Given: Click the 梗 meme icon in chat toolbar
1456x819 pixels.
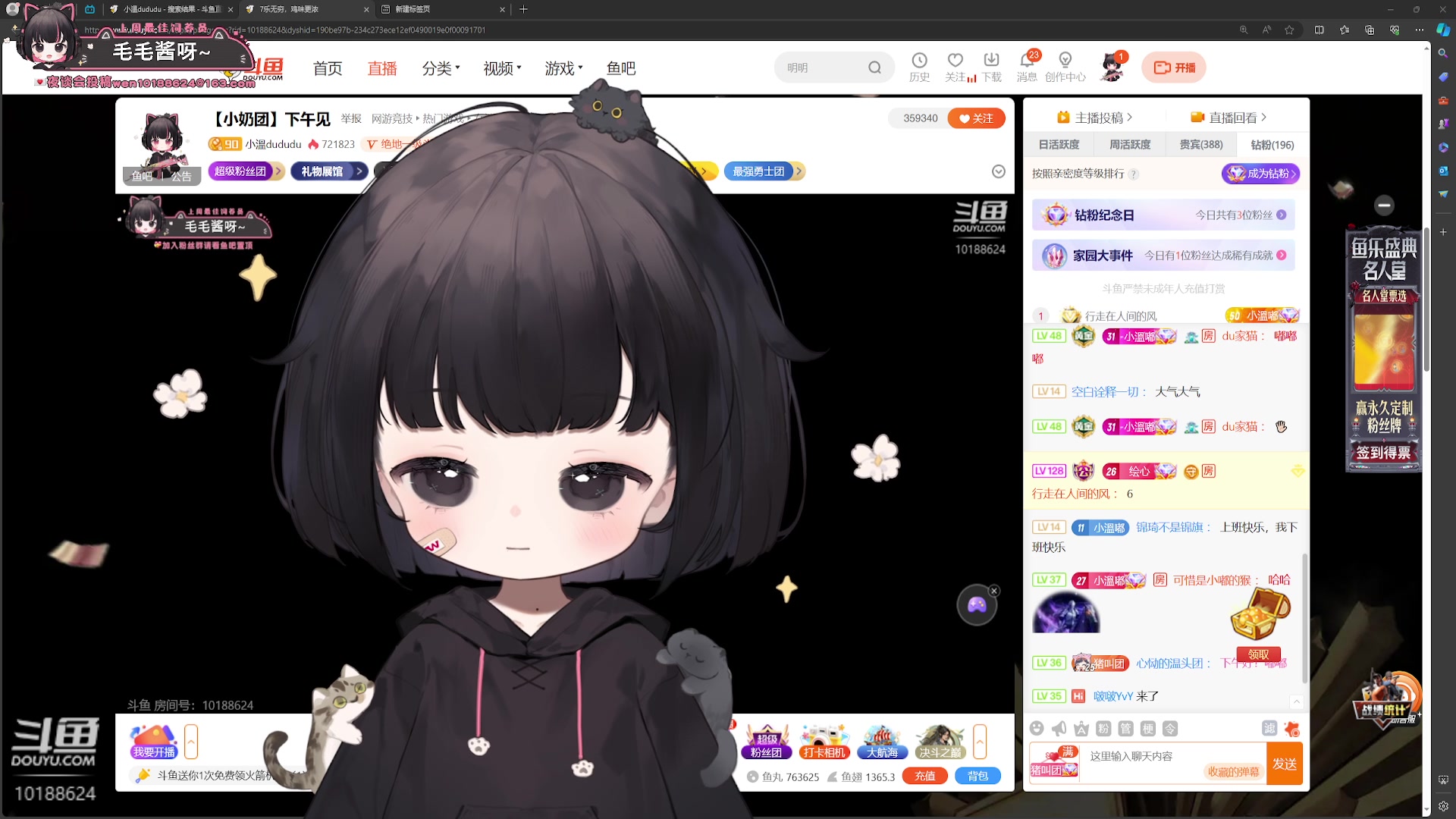Looking at the screenshot, I should (x=1148, y=729).
